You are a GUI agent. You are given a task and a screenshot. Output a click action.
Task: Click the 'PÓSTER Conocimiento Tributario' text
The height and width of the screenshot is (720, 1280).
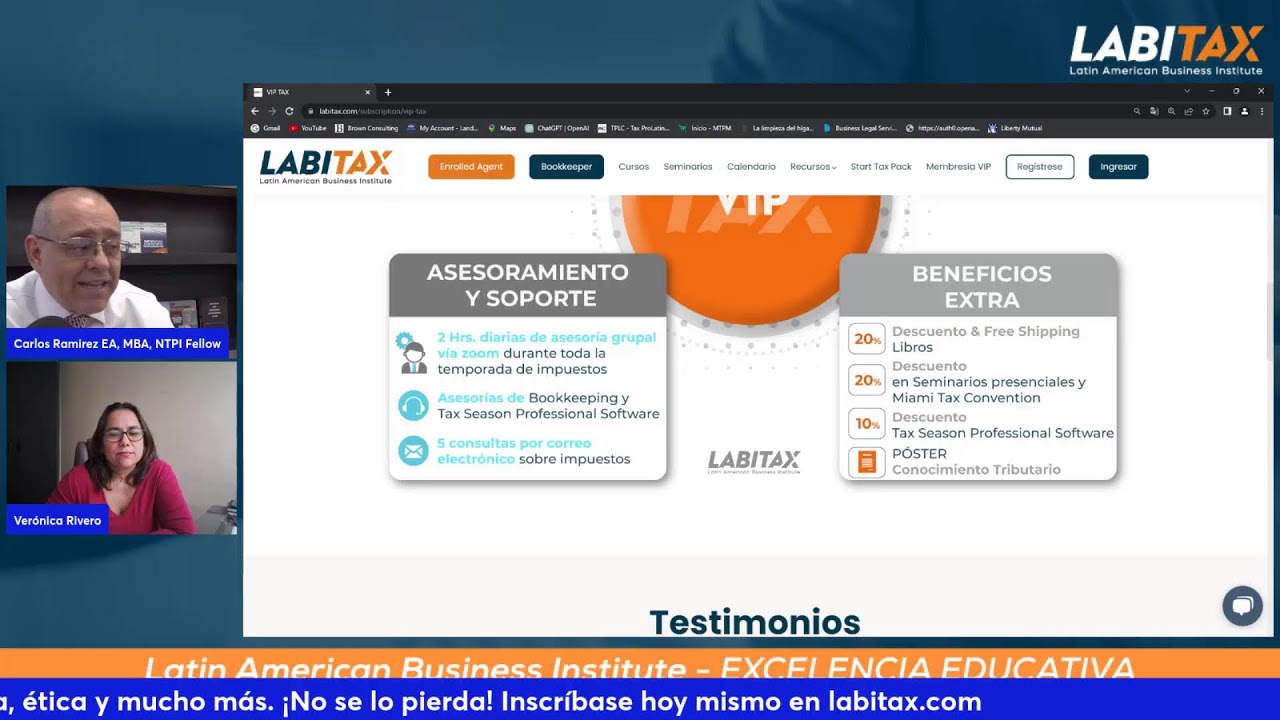point(976,461)
